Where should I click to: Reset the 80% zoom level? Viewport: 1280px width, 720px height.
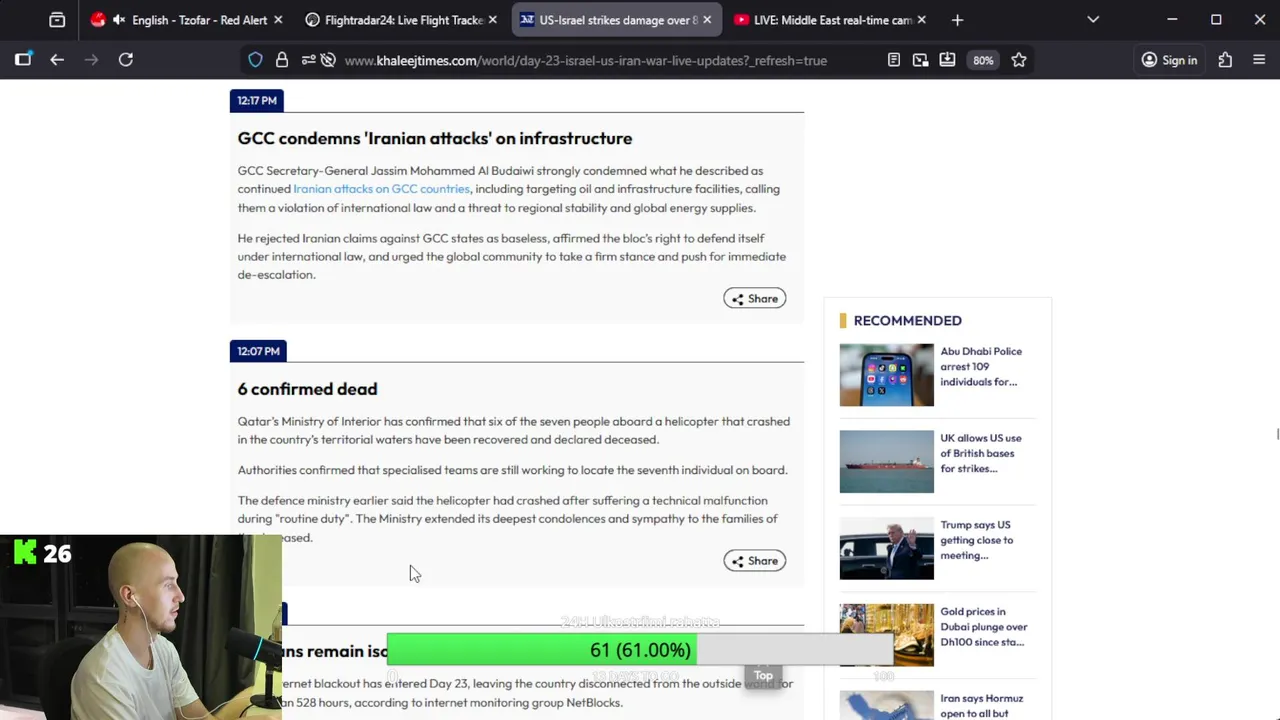click(983, 60)
